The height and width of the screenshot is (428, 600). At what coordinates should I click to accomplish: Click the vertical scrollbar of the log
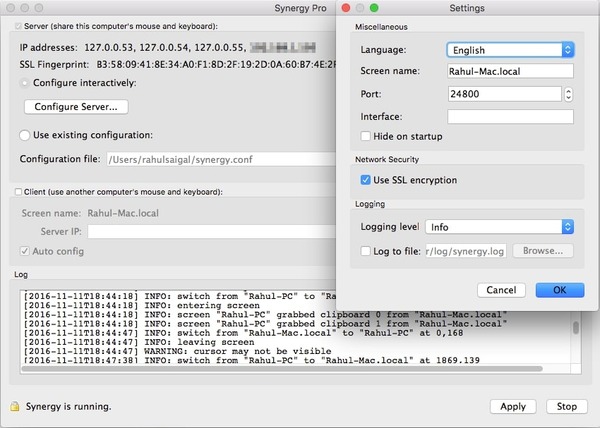coord(576,327)
